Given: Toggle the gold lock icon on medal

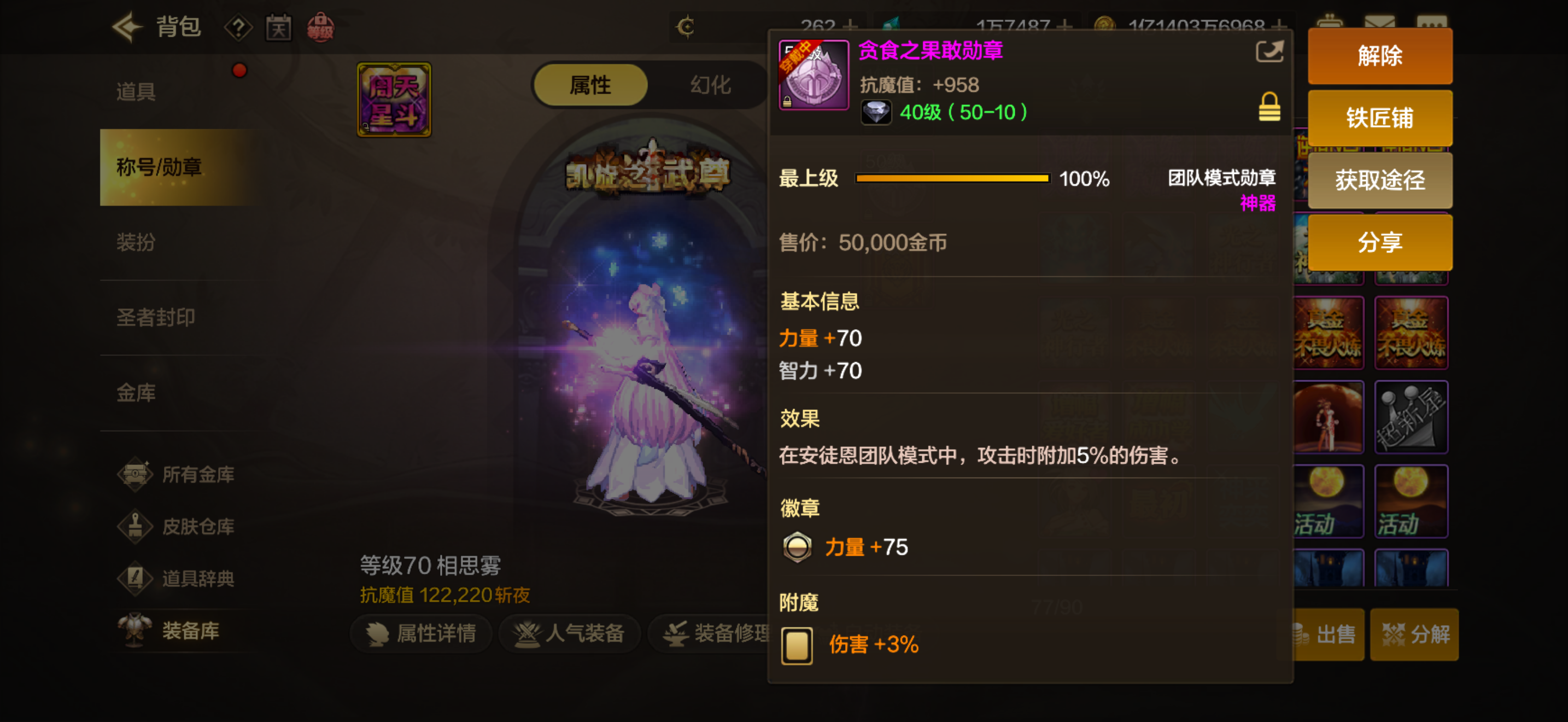Looking at the screenshot, I should click(x=1269, y=107).
